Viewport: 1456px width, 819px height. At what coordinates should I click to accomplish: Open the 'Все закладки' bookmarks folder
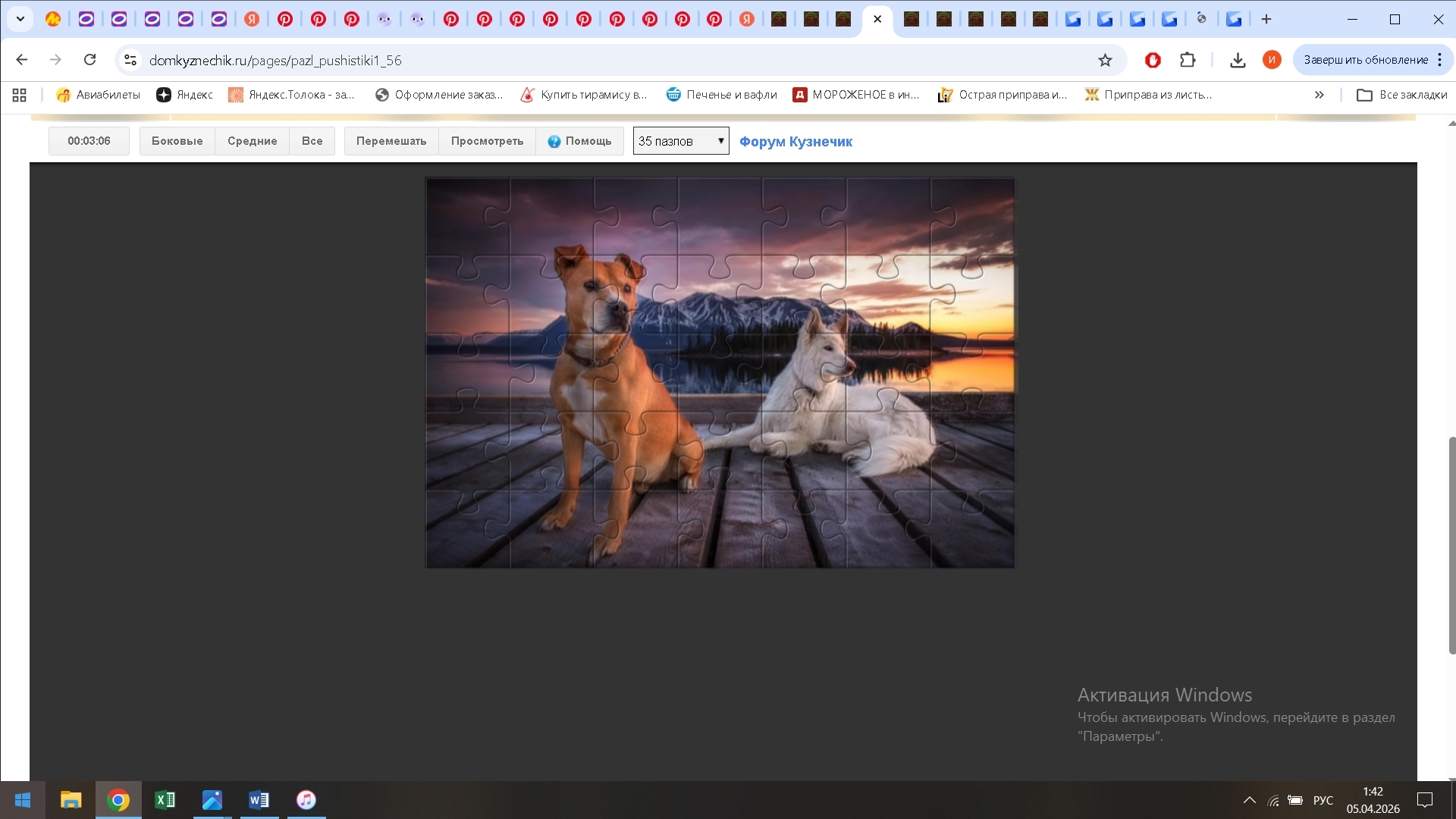[1402, 95]
